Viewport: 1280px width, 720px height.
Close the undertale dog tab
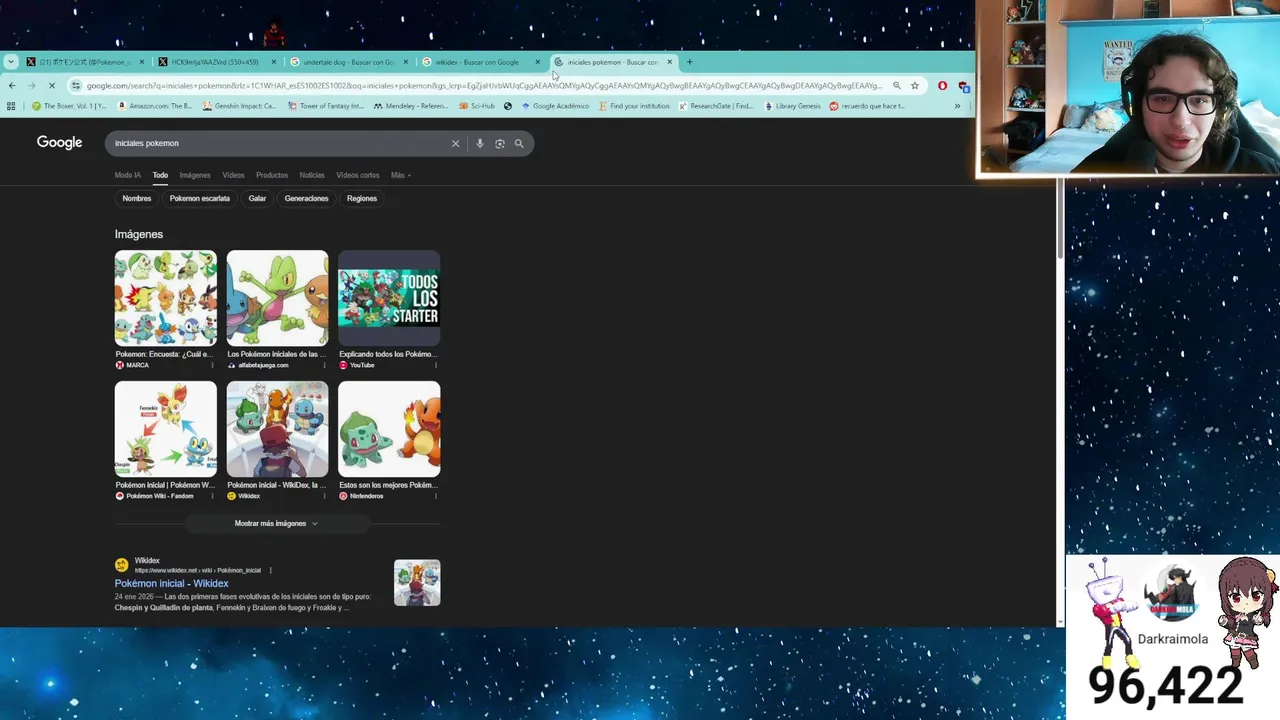pos(405,62)
